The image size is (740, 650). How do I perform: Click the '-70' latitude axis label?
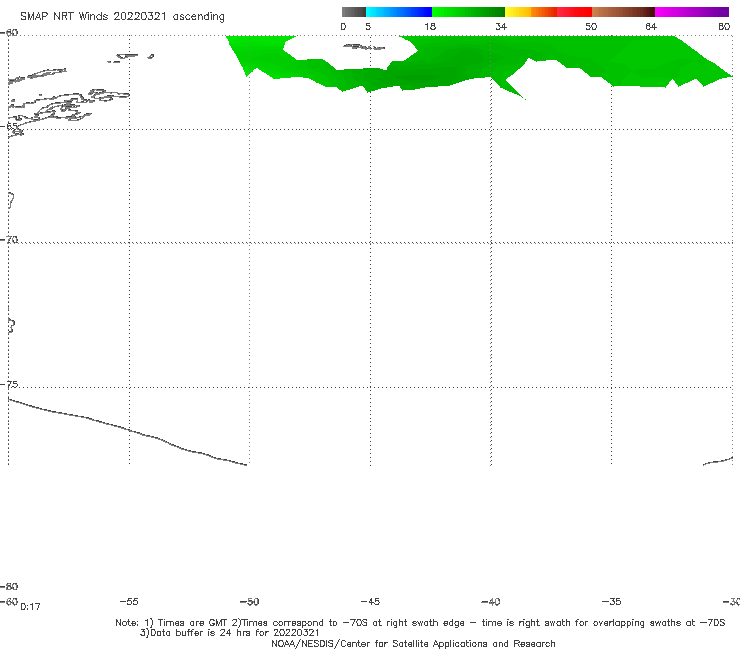(9, 240)
